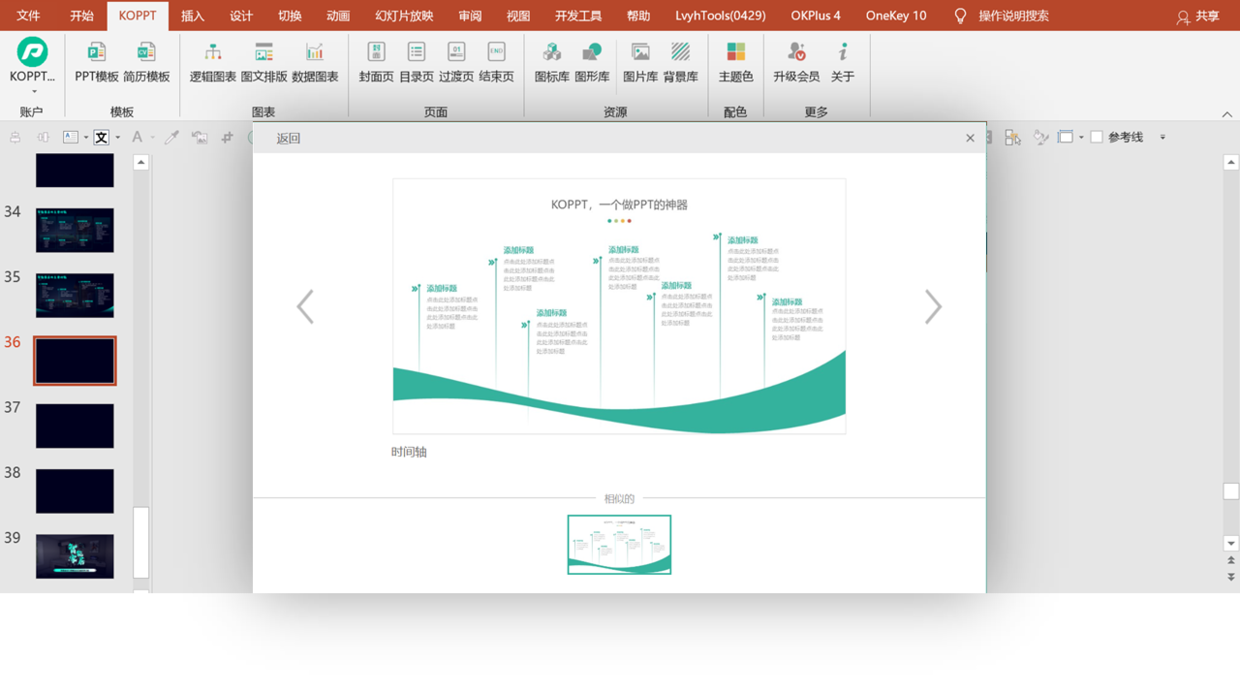Click the picture reset icon in quick toolbar
This screenshot has height=695, width=1240.
click(200, 137)
